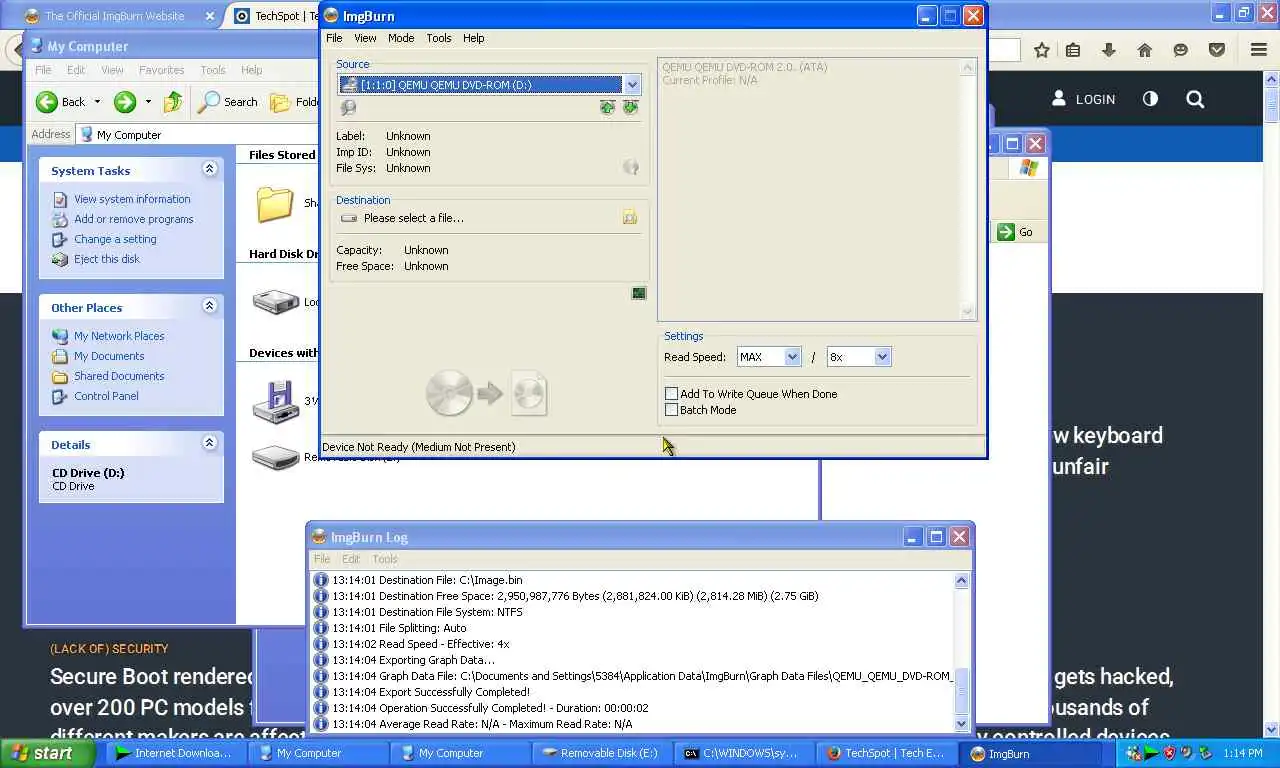This screenshot has height=768, width=1280.
Task: Open the Forward button history dropdown arrow
Action: click(148, 102)
